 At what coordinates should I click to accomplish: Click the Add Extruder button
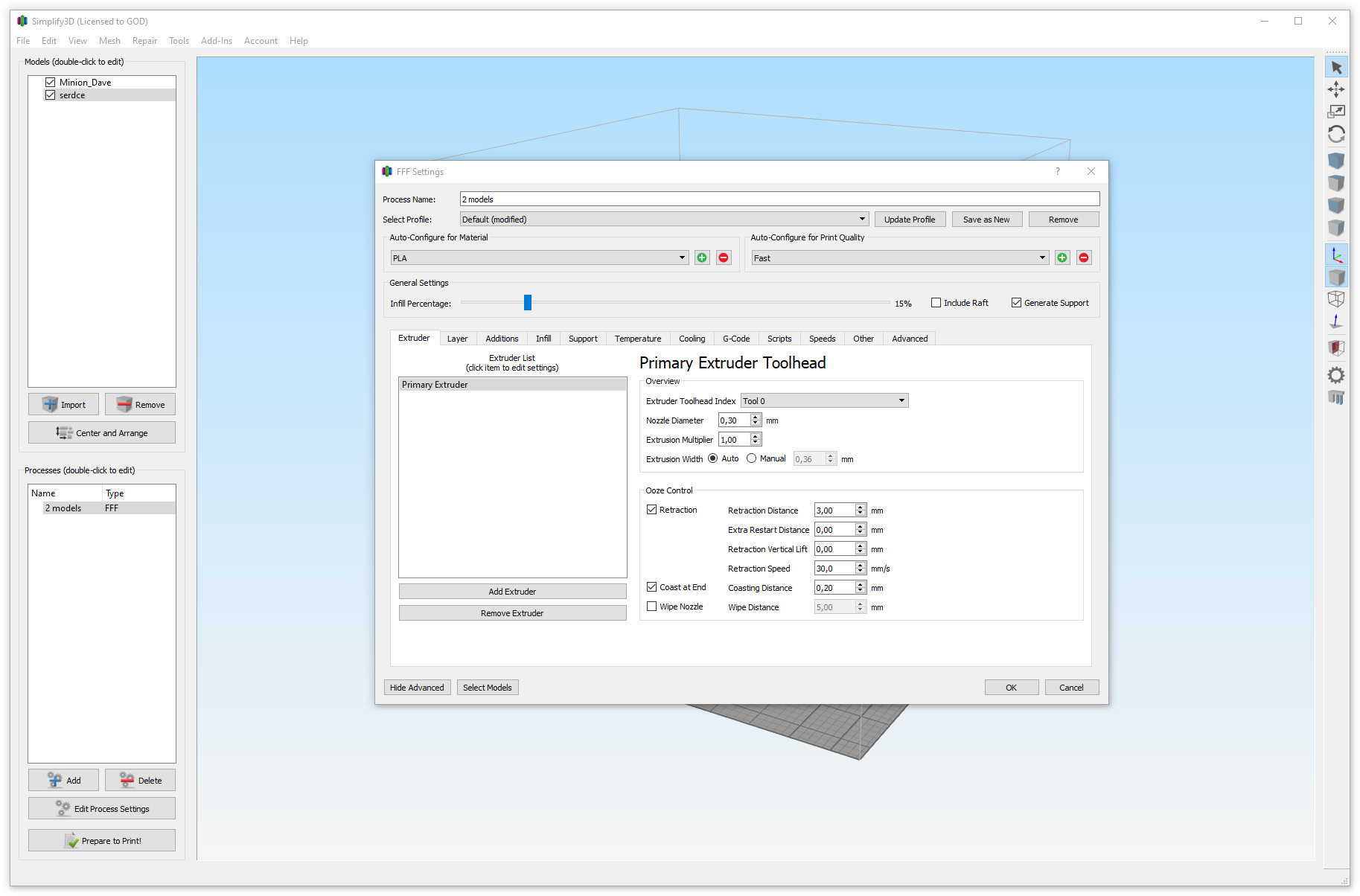pyautogui.click(x=512, y=592)
